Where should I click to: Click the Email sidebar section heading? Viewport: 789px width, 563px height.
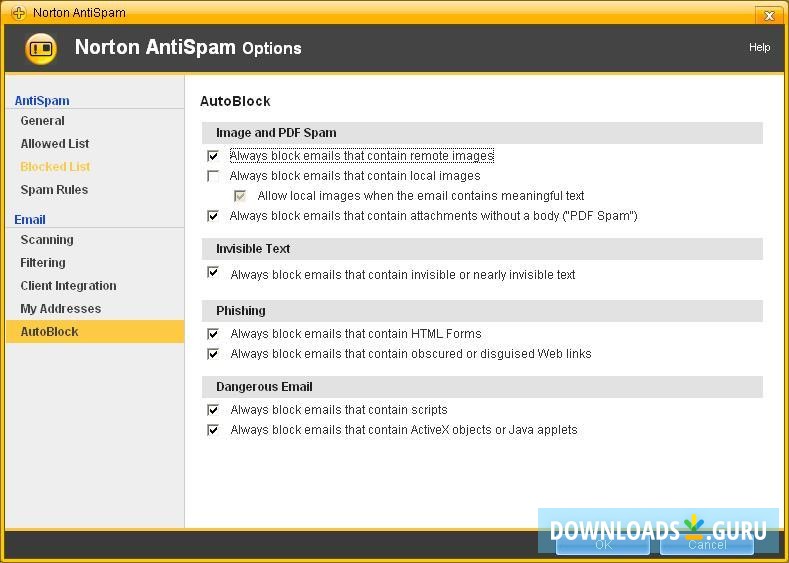(30, 220)
